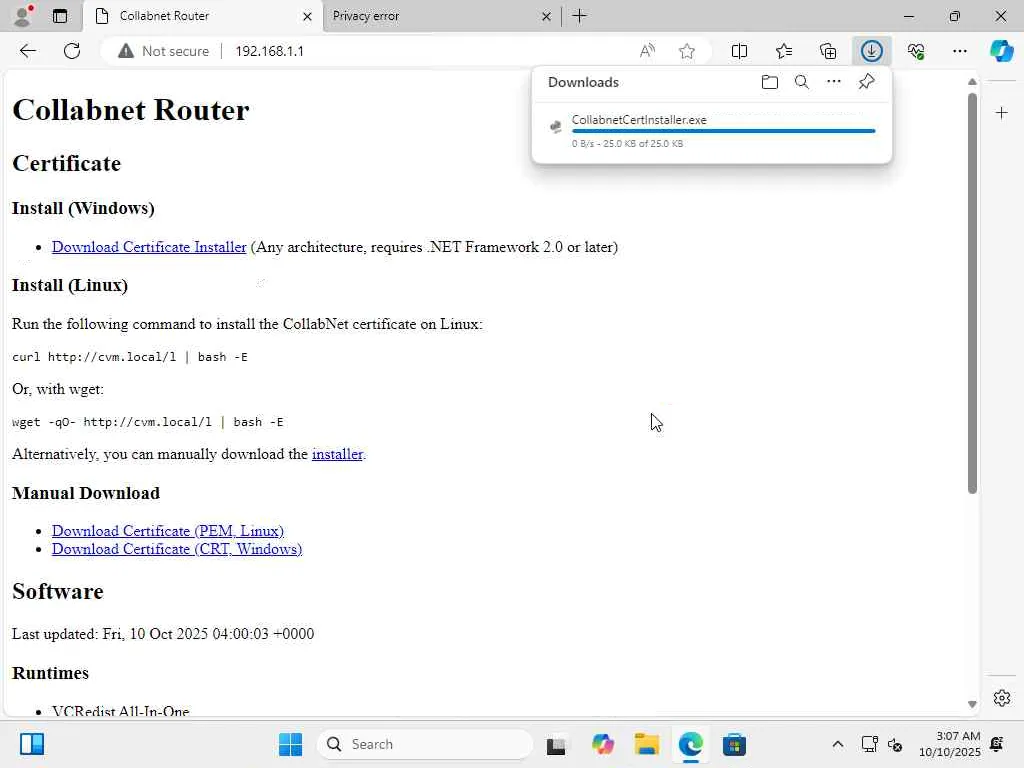Open clock showing 3:07 AM
This screenshot has height=768, width=1024.
coord(950,744)
